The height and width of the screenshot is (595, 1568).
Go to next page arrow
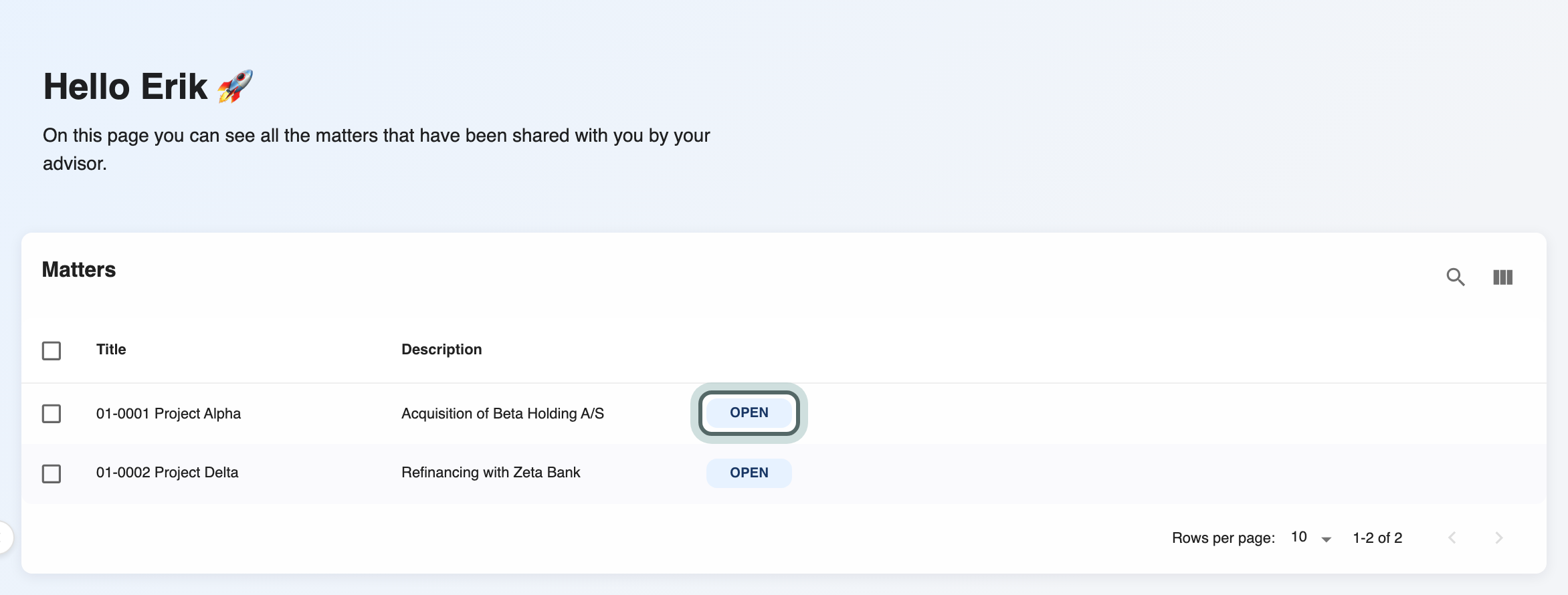click(1498, 538)
